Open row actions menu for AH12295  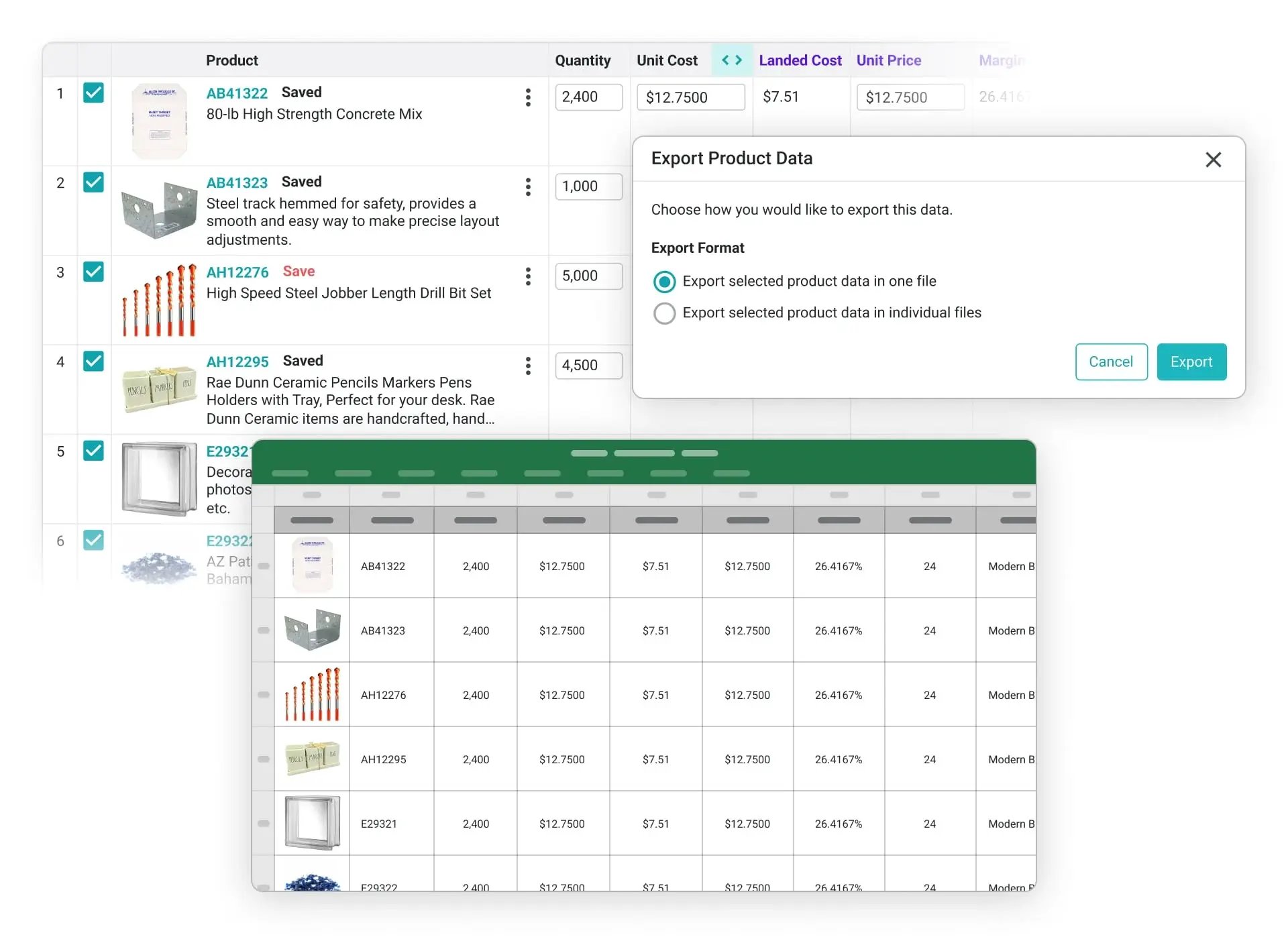tap(528, 366)
